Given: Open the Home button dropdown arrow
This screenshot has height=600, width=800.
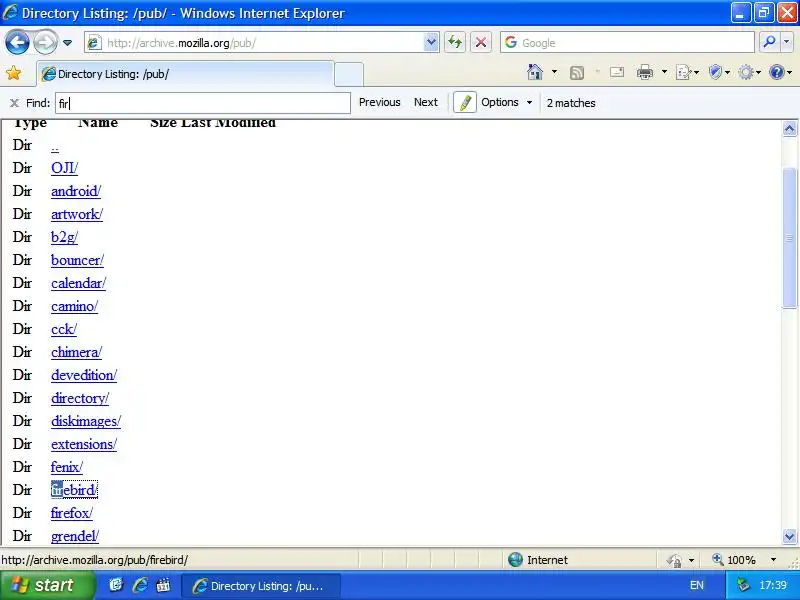Looking at the screenshot, I should pyautogui.click(x=554, y=72).
